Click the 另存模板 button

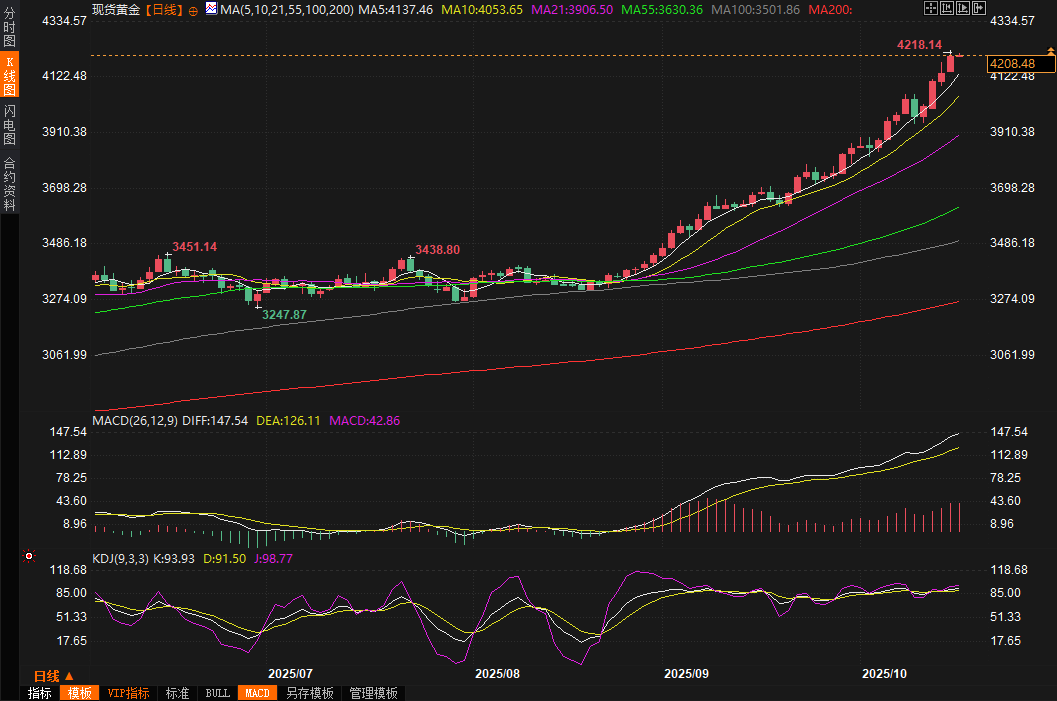pyautogui.click(x=309, y=693)
